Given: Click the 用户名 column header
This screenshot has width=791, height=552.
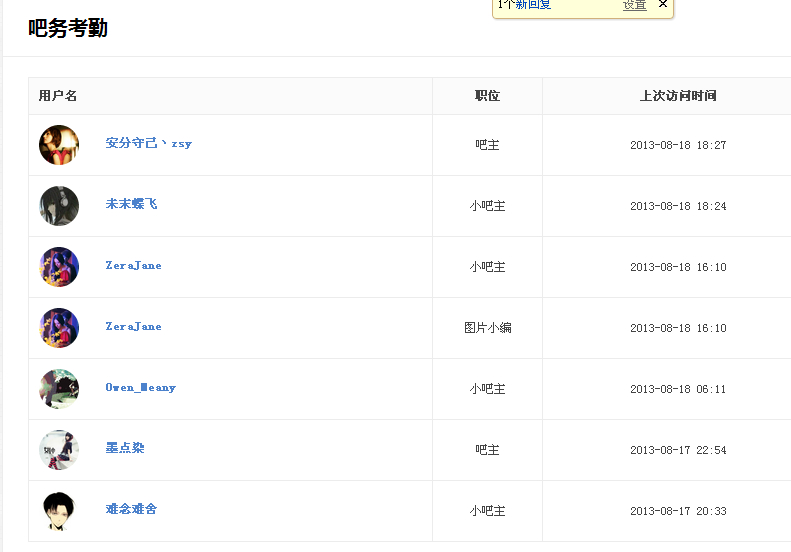Looking at the screenshot, I should click(x=58, y=96).
